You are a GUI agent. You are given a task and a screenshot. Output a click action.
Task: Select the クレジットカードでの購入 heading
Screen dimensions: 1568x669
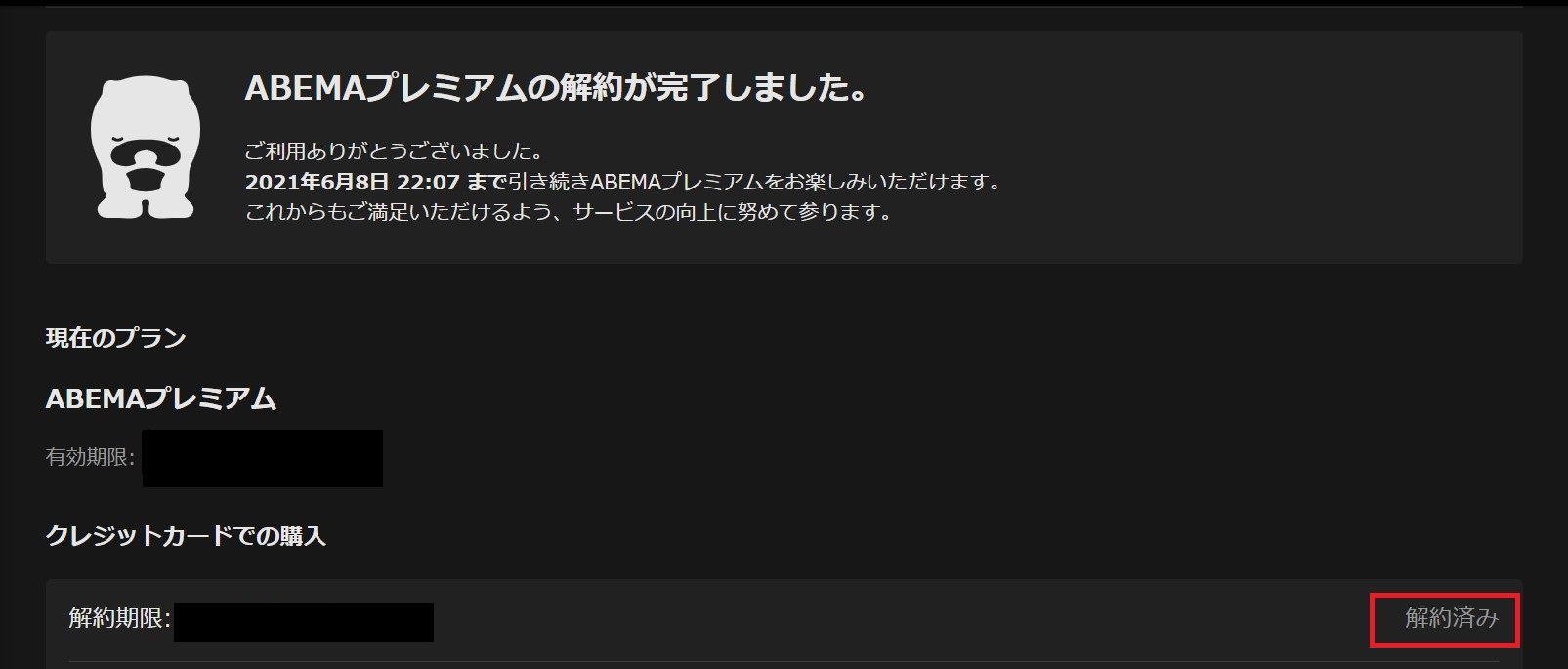pos(186,536)
